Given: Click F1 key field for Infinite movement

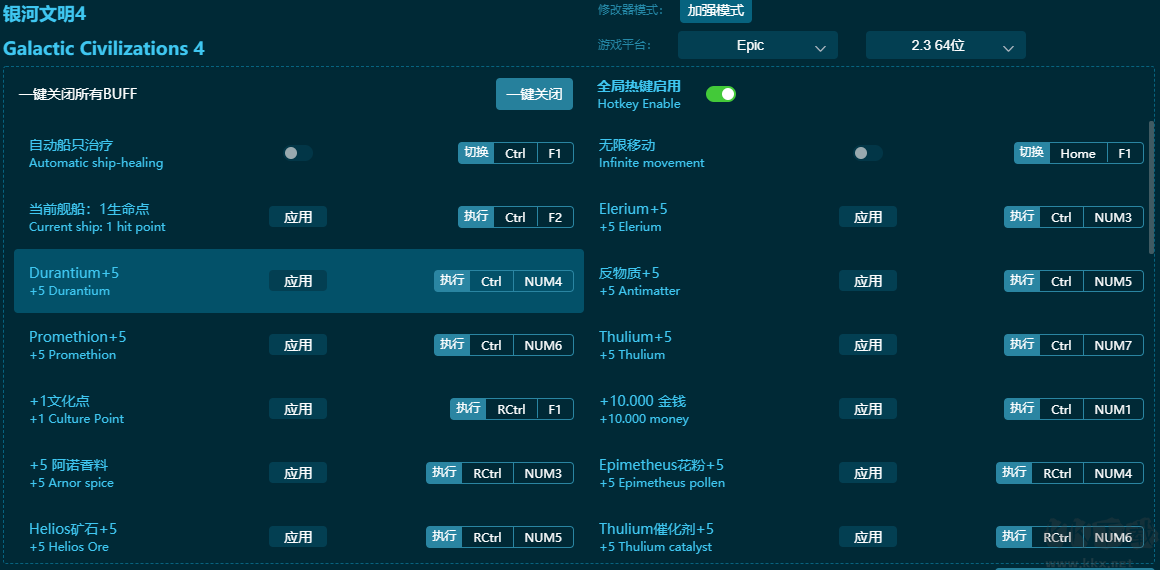Looking at the screenshot, I should (x=1125, y=153).
